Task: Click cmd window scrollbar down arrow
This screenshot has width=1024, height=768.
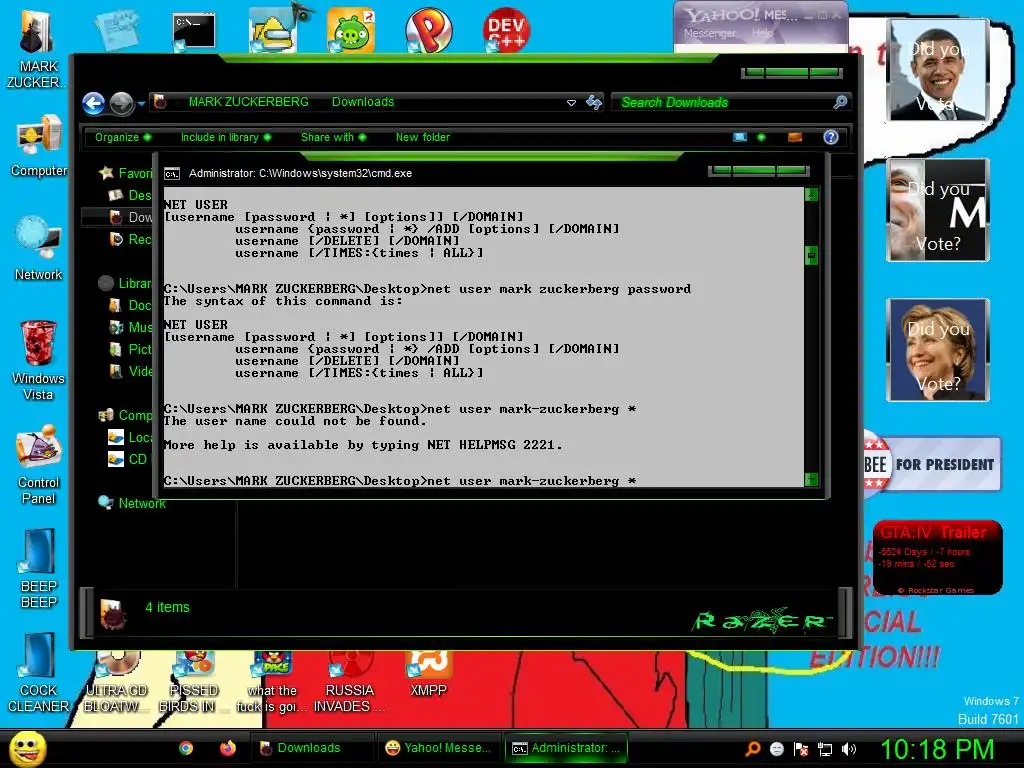Action: [811, 479]
